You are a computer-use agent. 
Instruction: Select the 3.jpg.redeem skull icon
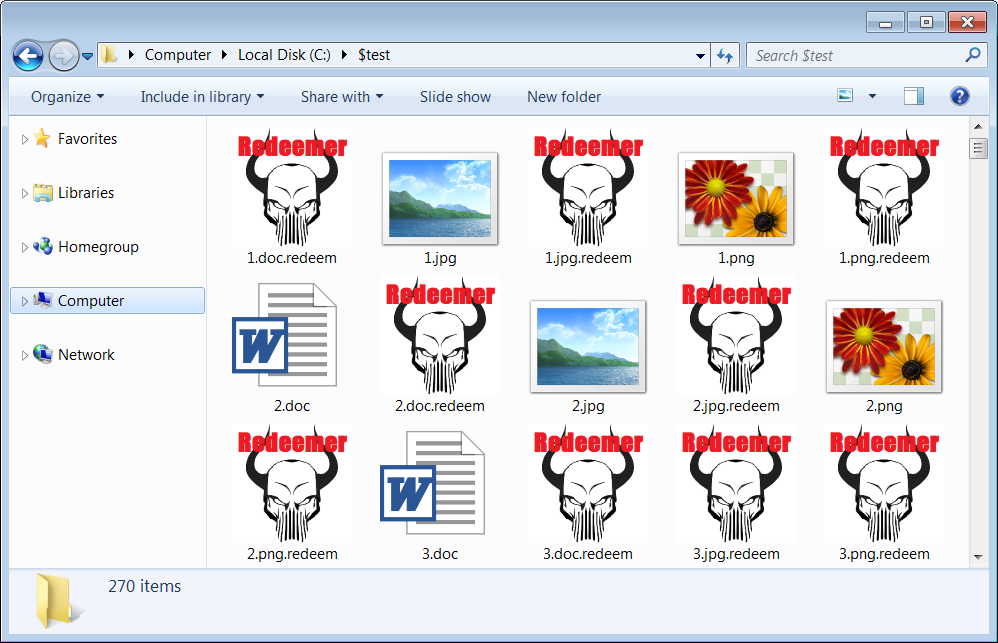click(x=736, y=483)
